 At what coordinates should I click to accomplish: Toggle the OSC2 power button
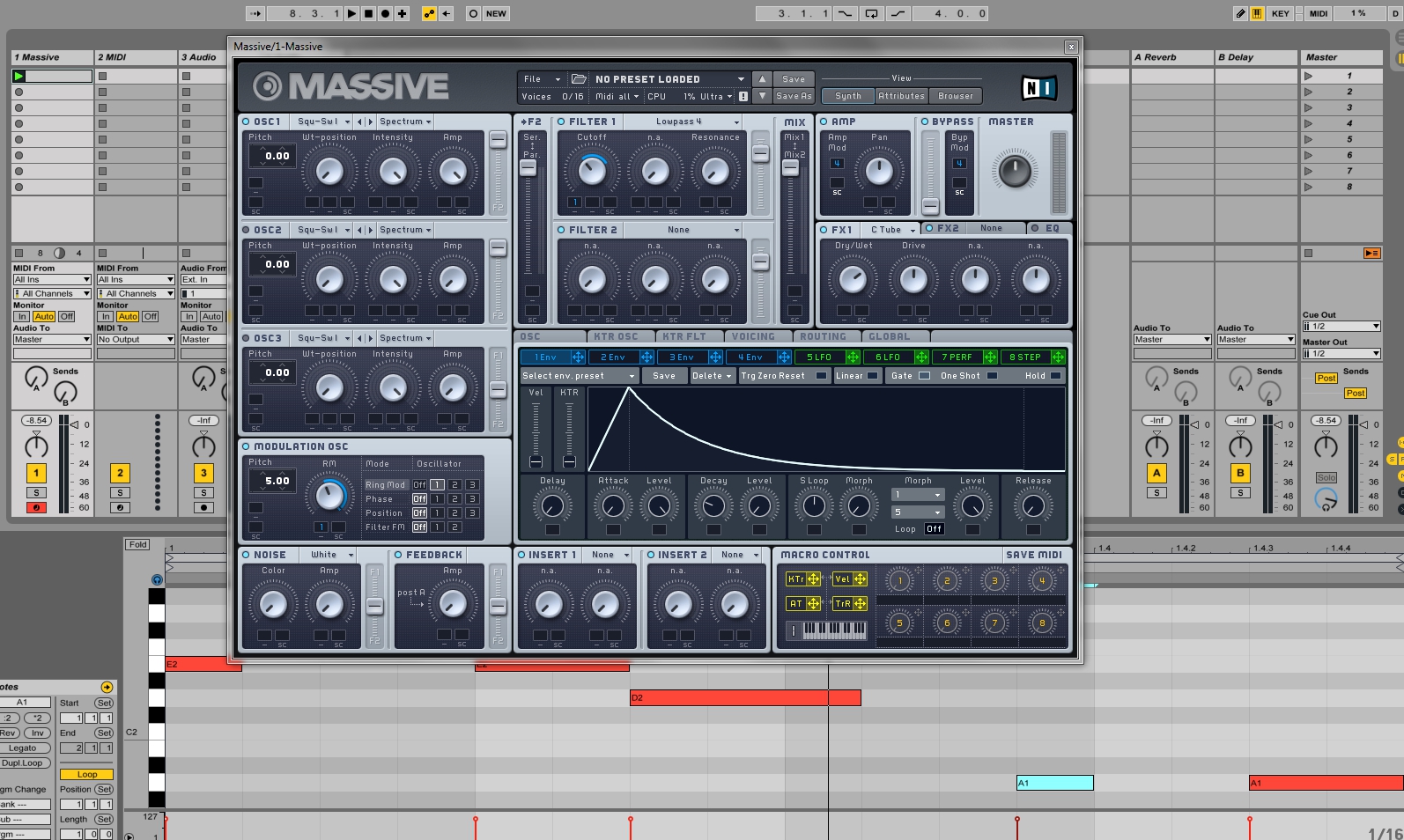246,230
